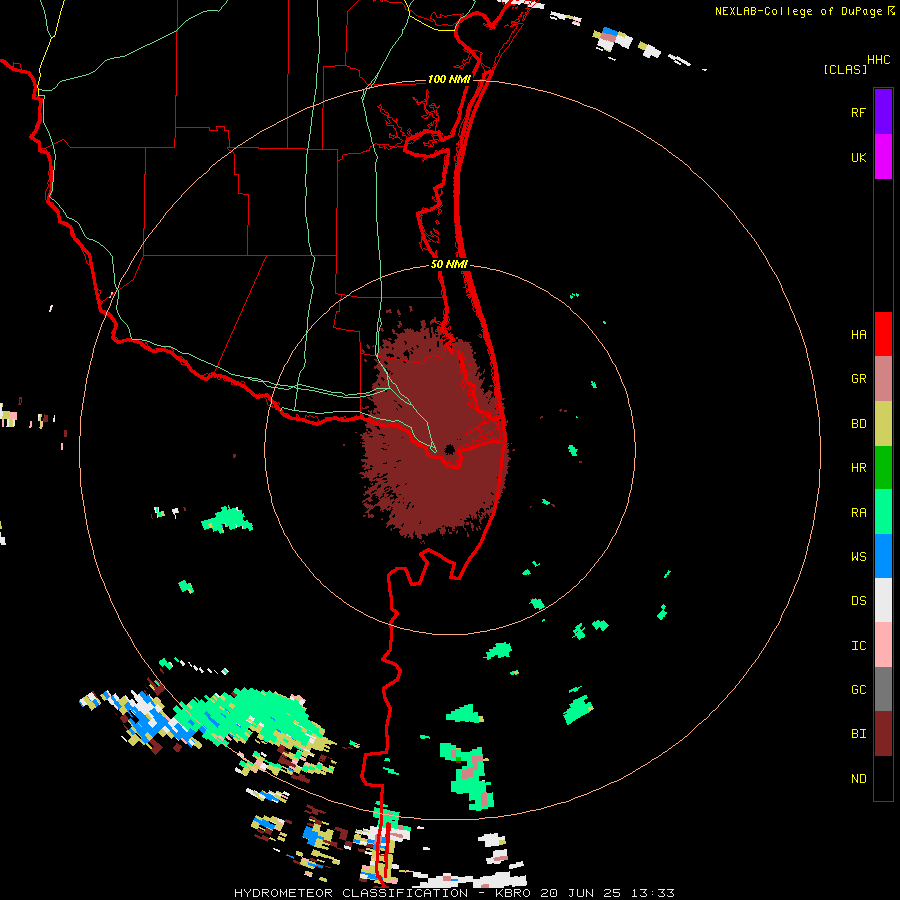The image size is (900, 900).
Task: Click the HHC product code label
Action: coord(878,60)
